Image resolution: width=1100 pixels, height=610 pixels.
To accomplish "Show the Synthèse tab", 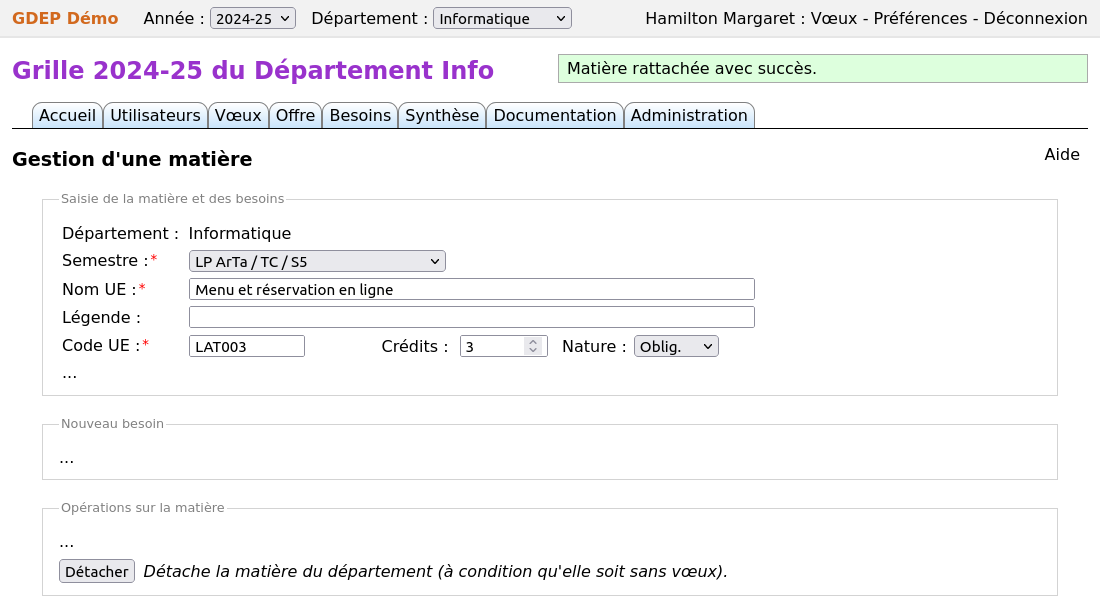I will [x=442, y=116].
